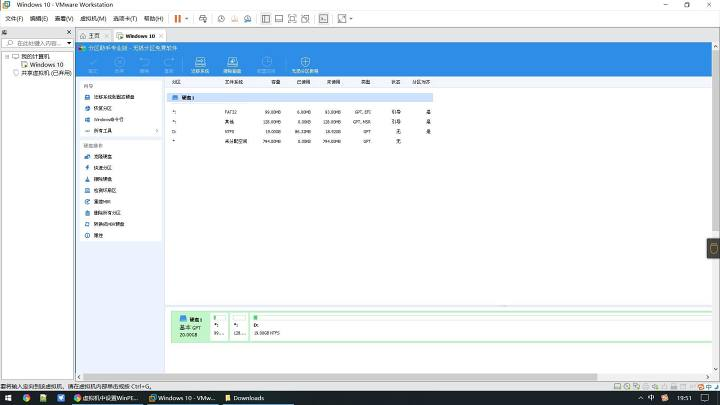720x405 pixels.
Task: Open the 选项卡(T) menu
Action: (125, 19)
